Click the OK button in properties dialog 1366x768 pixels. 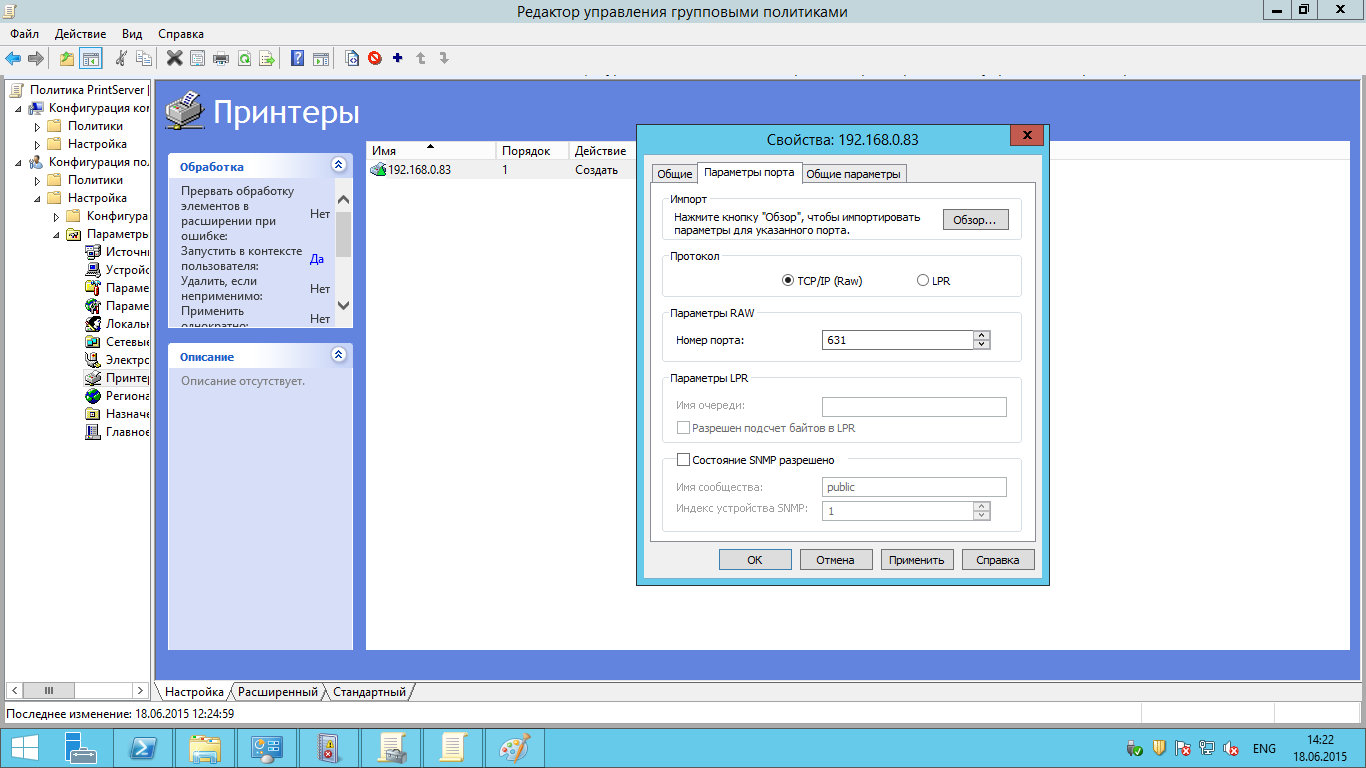tap(755, 560)
